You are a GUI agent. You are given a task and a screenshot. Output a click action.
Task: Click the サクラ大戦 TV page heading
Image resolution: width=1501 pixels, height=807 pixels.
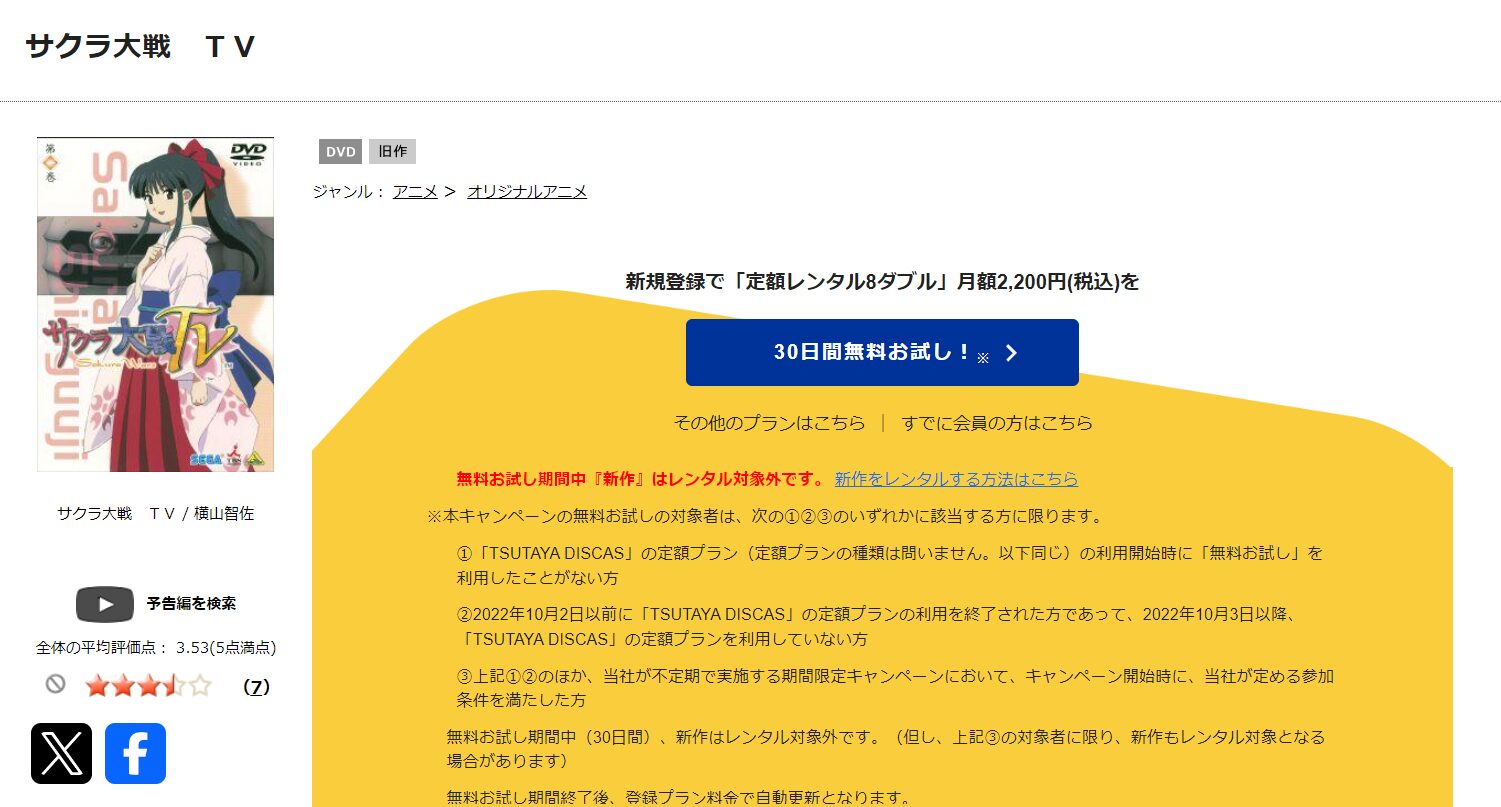(x=141, y=47)
